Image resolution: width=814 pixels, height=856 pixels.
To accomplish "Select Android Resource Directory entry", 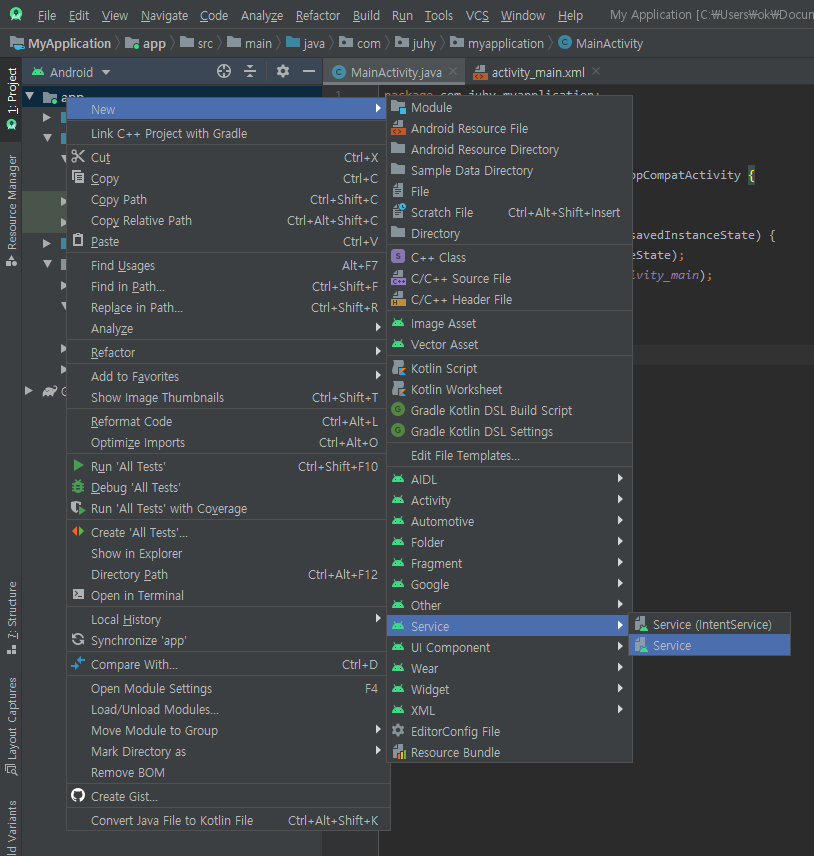I will tap(509, 150).
